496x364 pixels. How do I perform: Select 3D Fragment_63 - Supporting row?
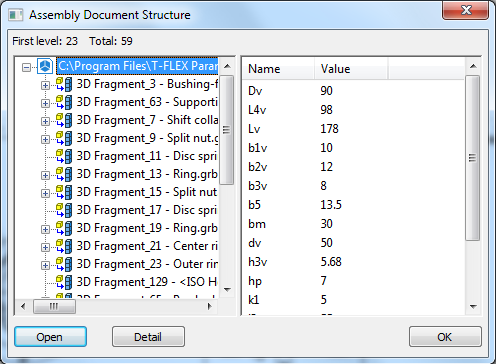click(x=147, y=102)
